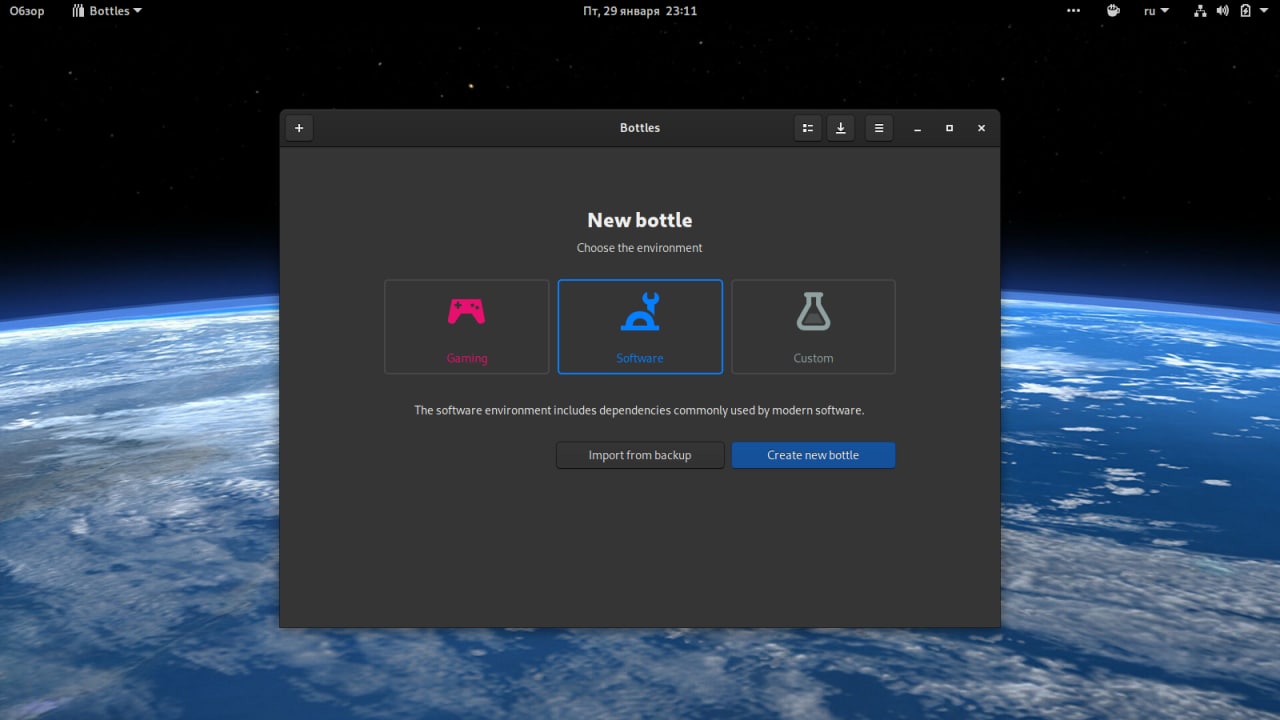
Task: Select the Custom environment card
Action: click(x=813, y=327)
